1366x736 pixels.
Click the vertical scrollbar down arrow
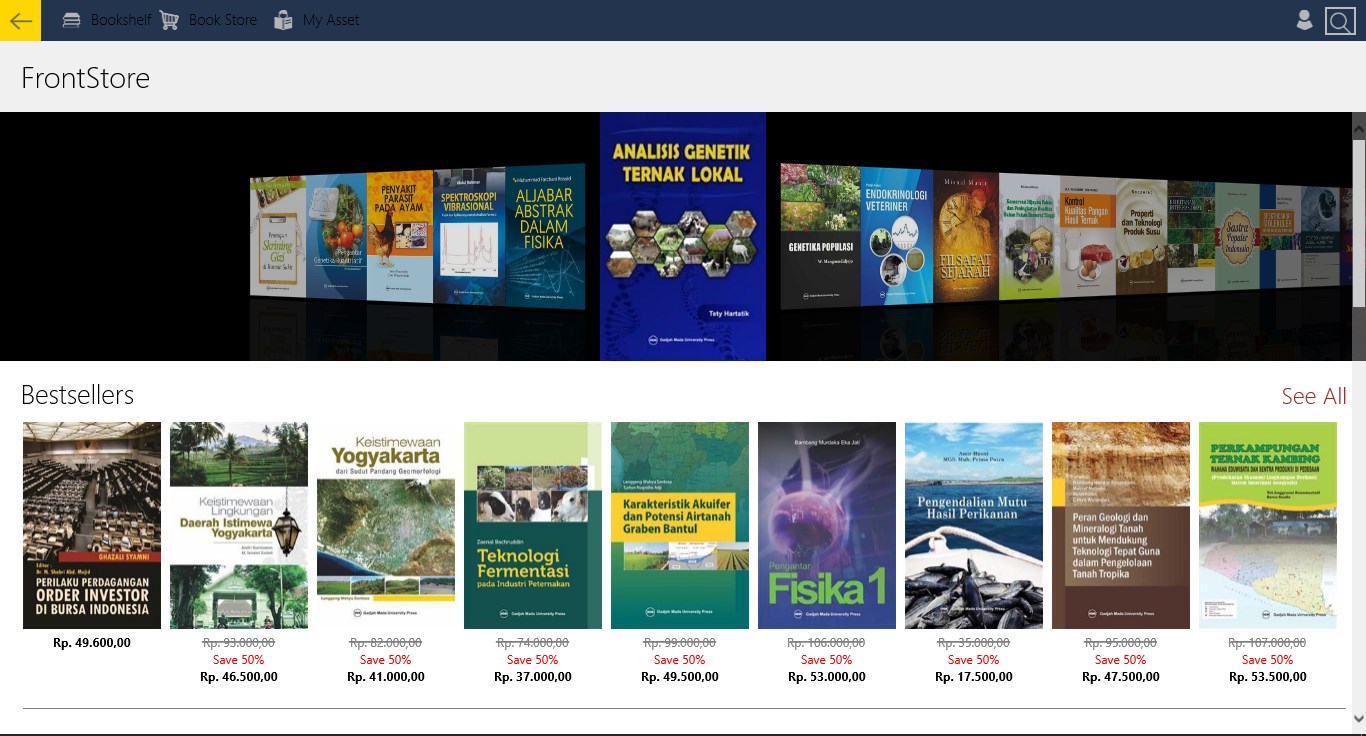(x=1358, y=718)
